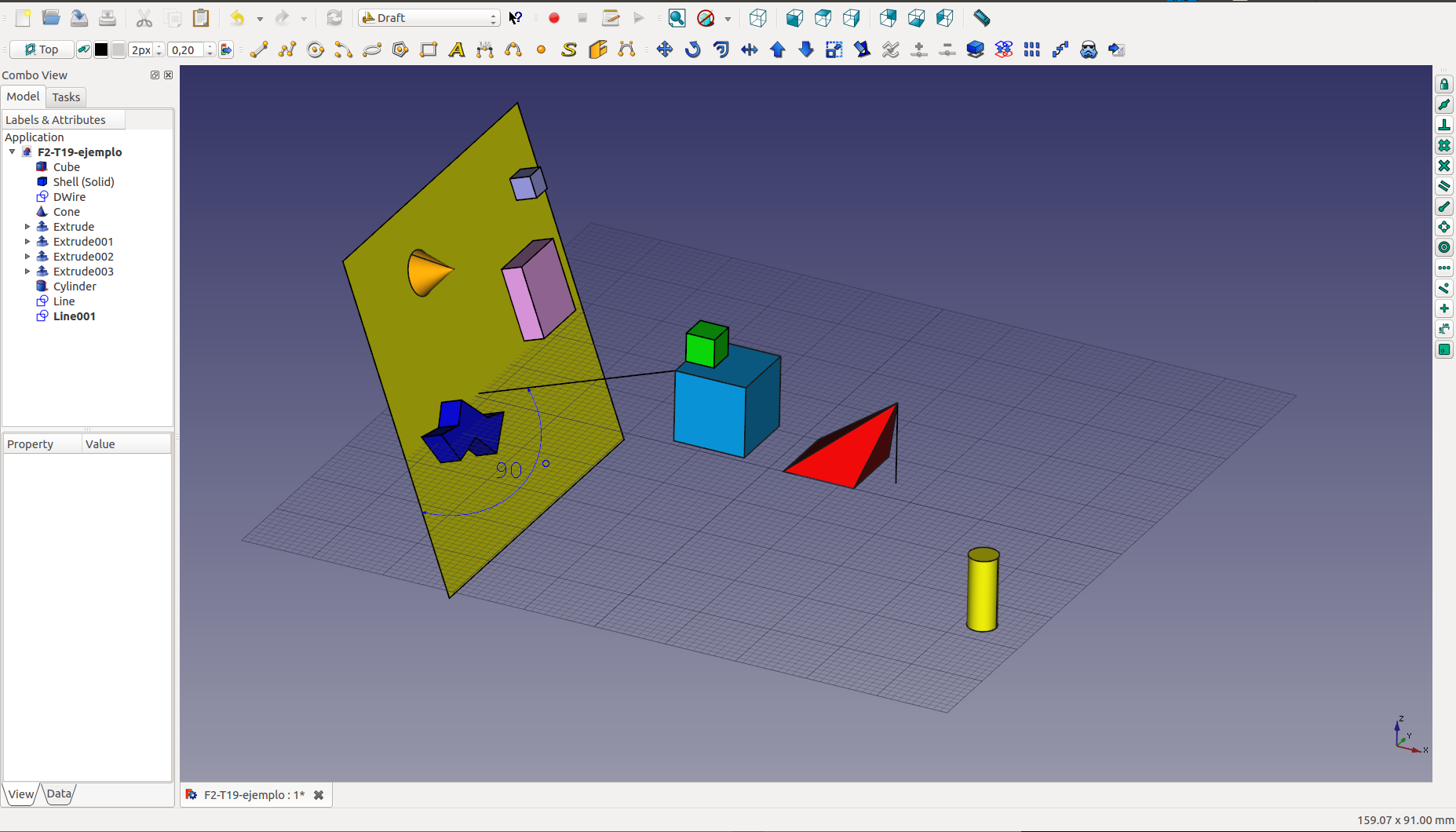This screenshot has height=832, width=1456.
Task: Start macro recording with red button
Action: tap(554, 17)
